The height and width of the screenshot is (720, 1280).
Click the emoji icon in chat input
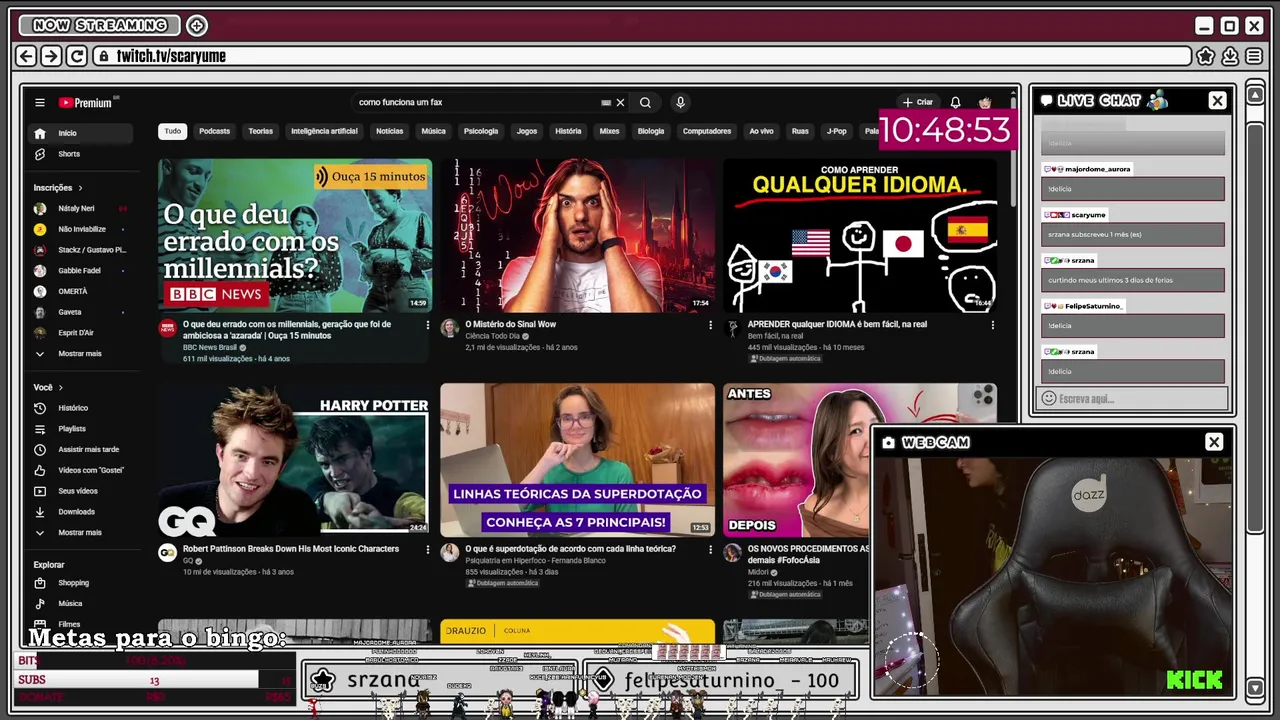pyautogui.click(x=1048, y=398)
